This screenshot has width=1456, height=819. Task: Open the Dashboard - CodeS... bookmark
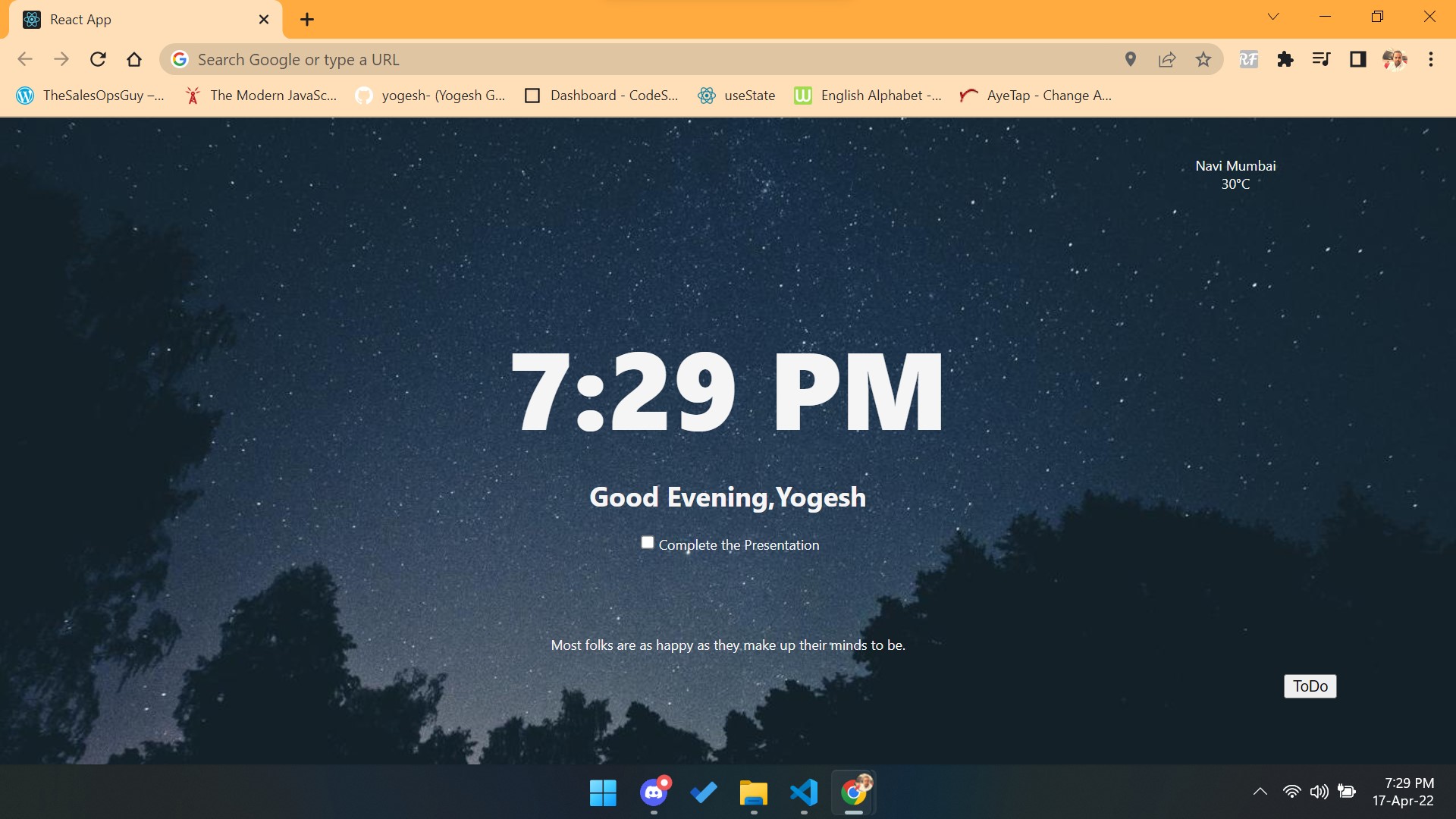coord(601,96)
